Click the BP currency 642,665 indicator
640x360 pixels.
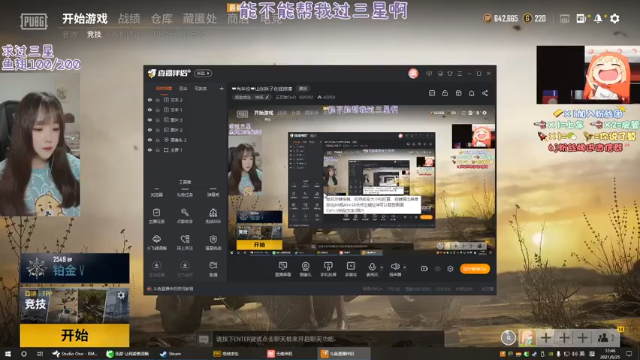click(500, 18)
